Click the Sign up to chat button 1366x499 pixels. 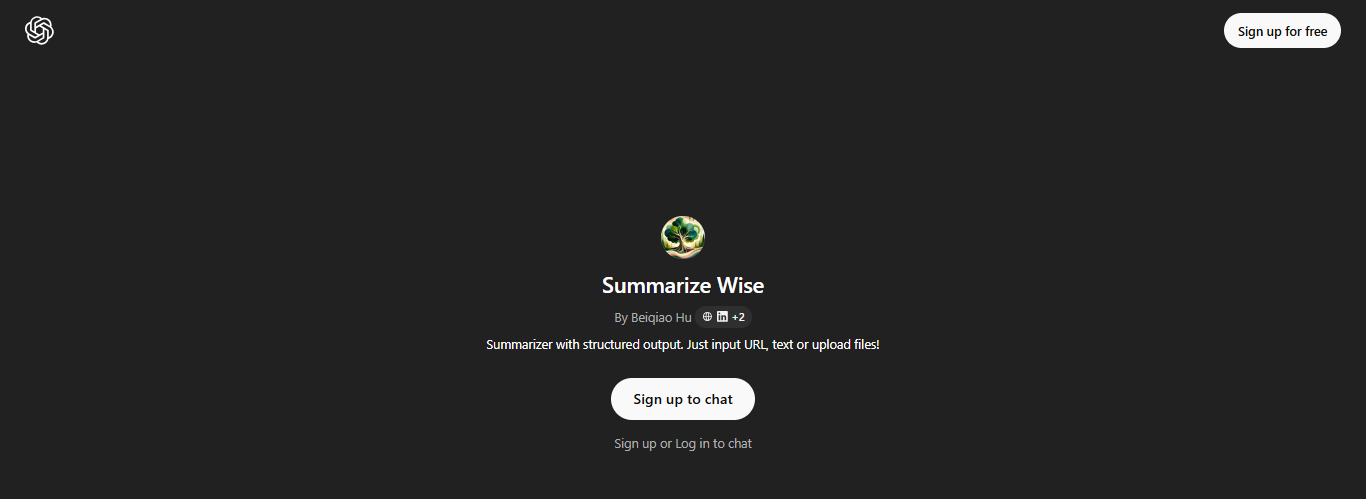pyautogui.click(x=683, y=399)
